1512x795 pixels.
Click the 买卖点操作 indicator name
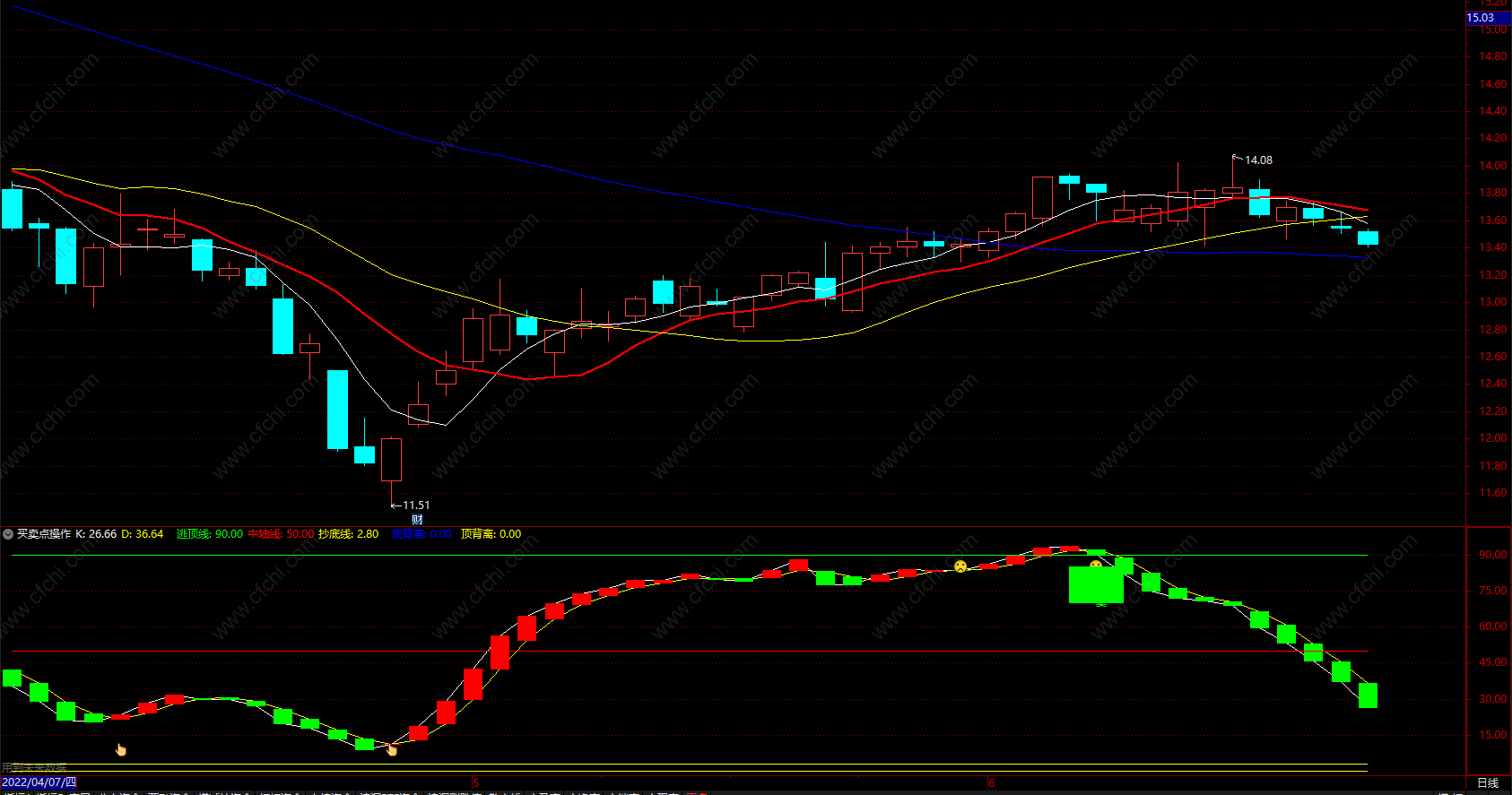pos(44,534)
